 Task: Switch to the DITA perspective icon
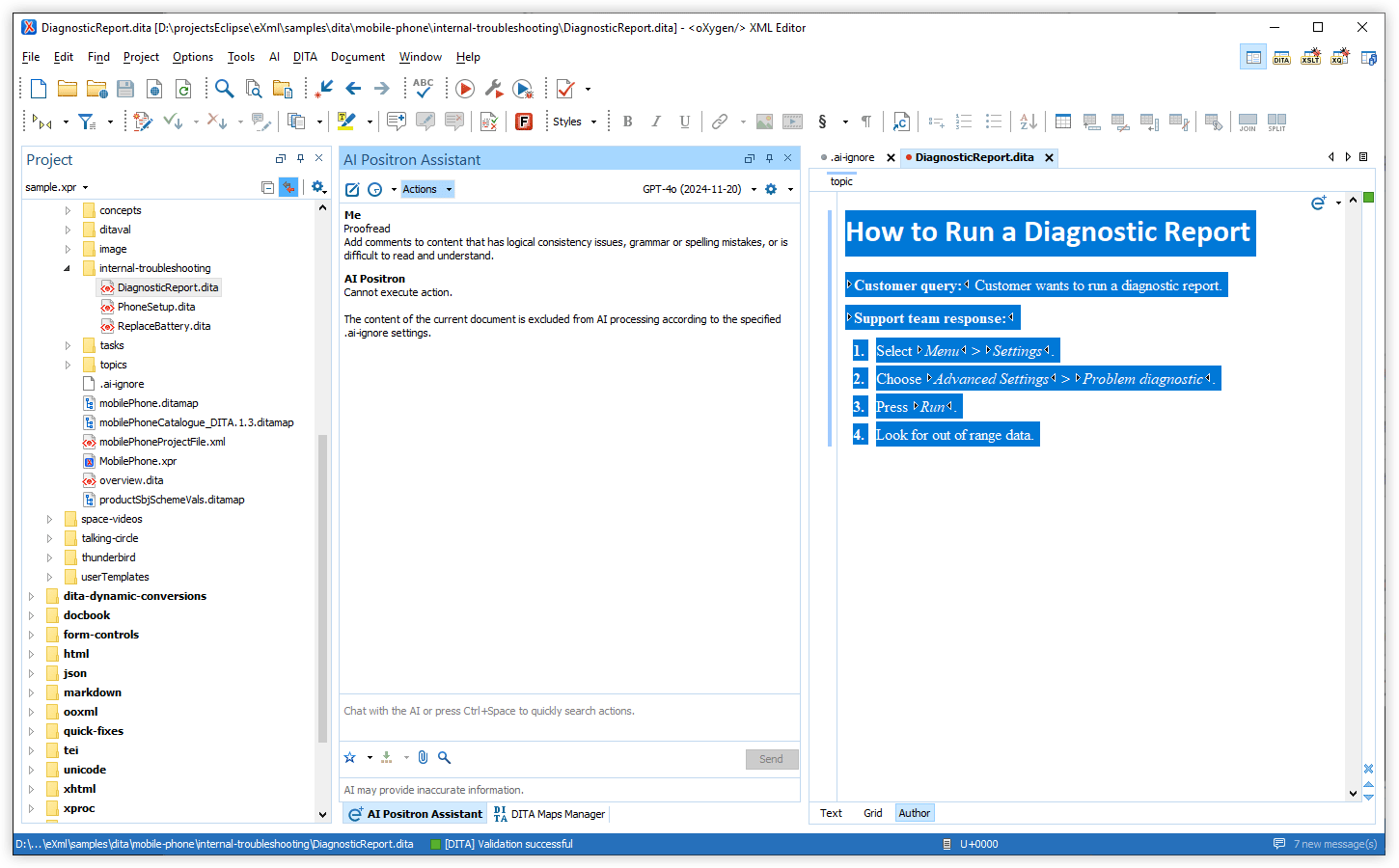click(1281, 58)
